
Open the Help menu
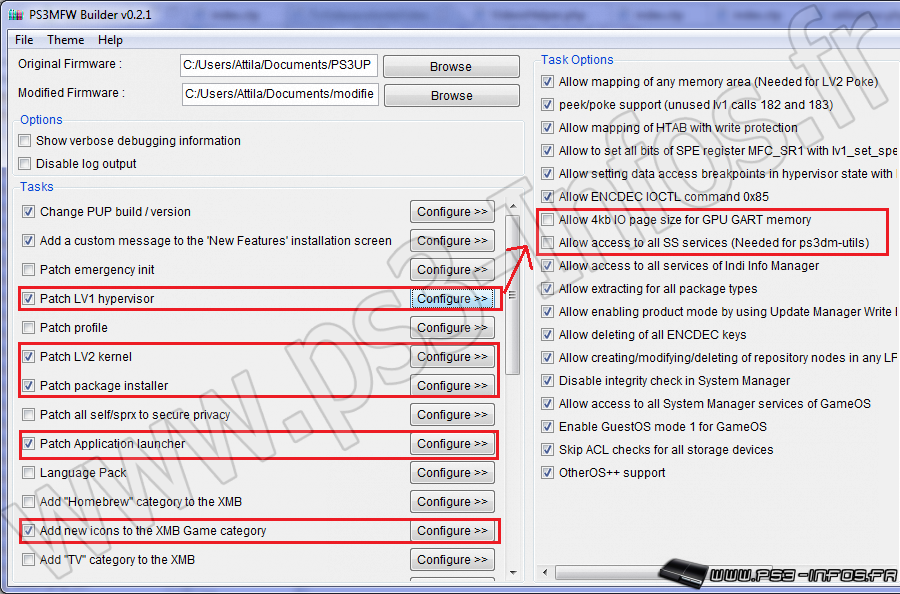point(110,40)
